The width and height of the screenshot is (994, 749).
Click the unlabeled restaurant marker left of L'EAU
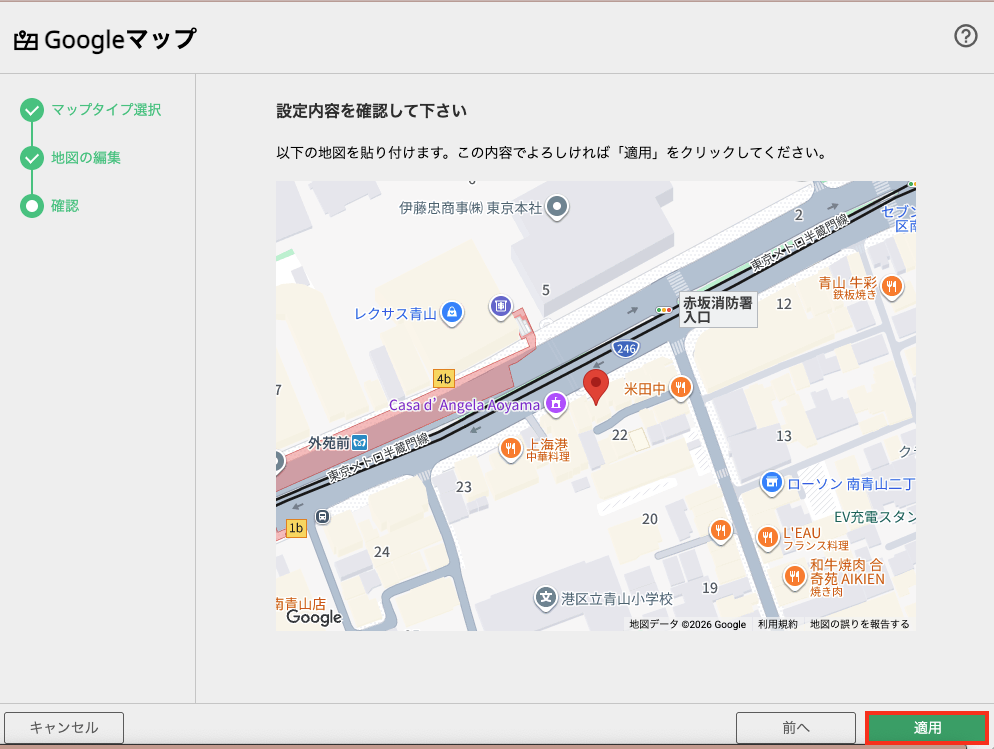(x=720, y=530)
